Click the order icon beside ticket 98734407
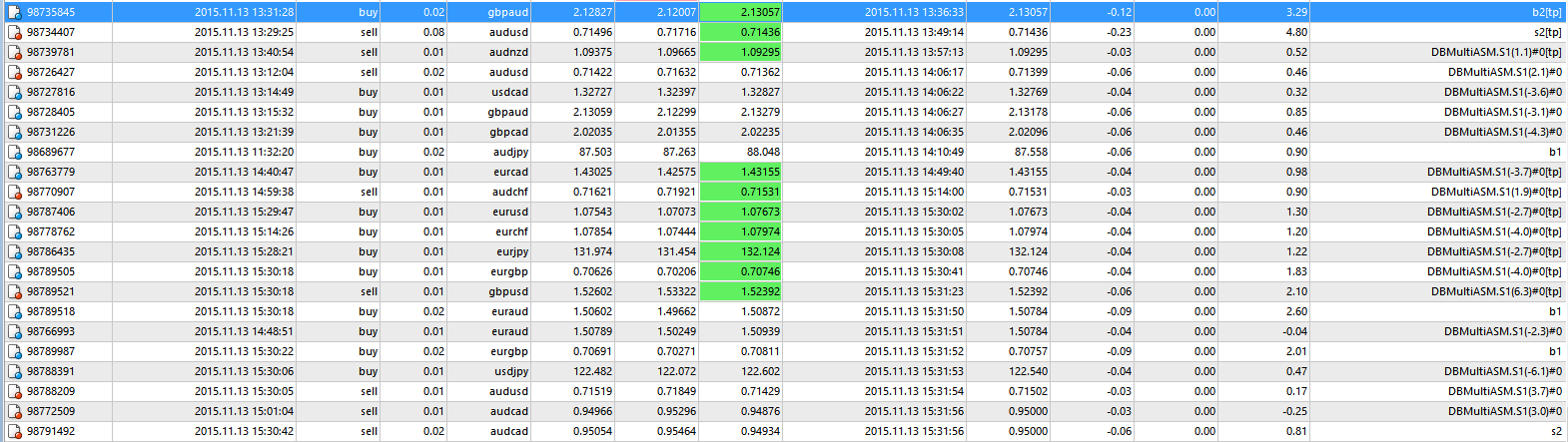The height and width of the screenshot is (442, 1568). tap(15, 32)
